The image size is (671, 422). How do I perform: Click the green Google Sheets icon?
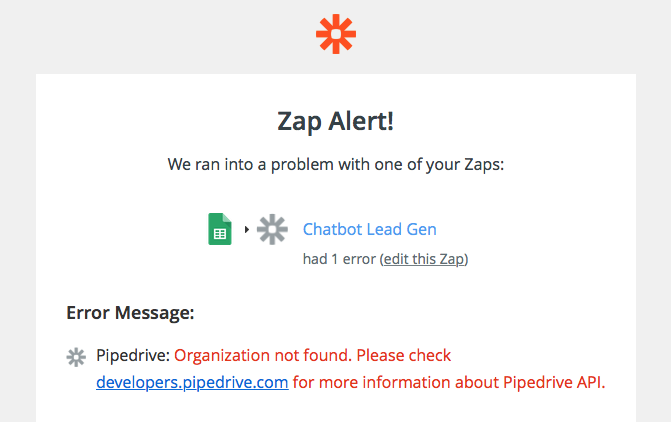coord(220,229)
